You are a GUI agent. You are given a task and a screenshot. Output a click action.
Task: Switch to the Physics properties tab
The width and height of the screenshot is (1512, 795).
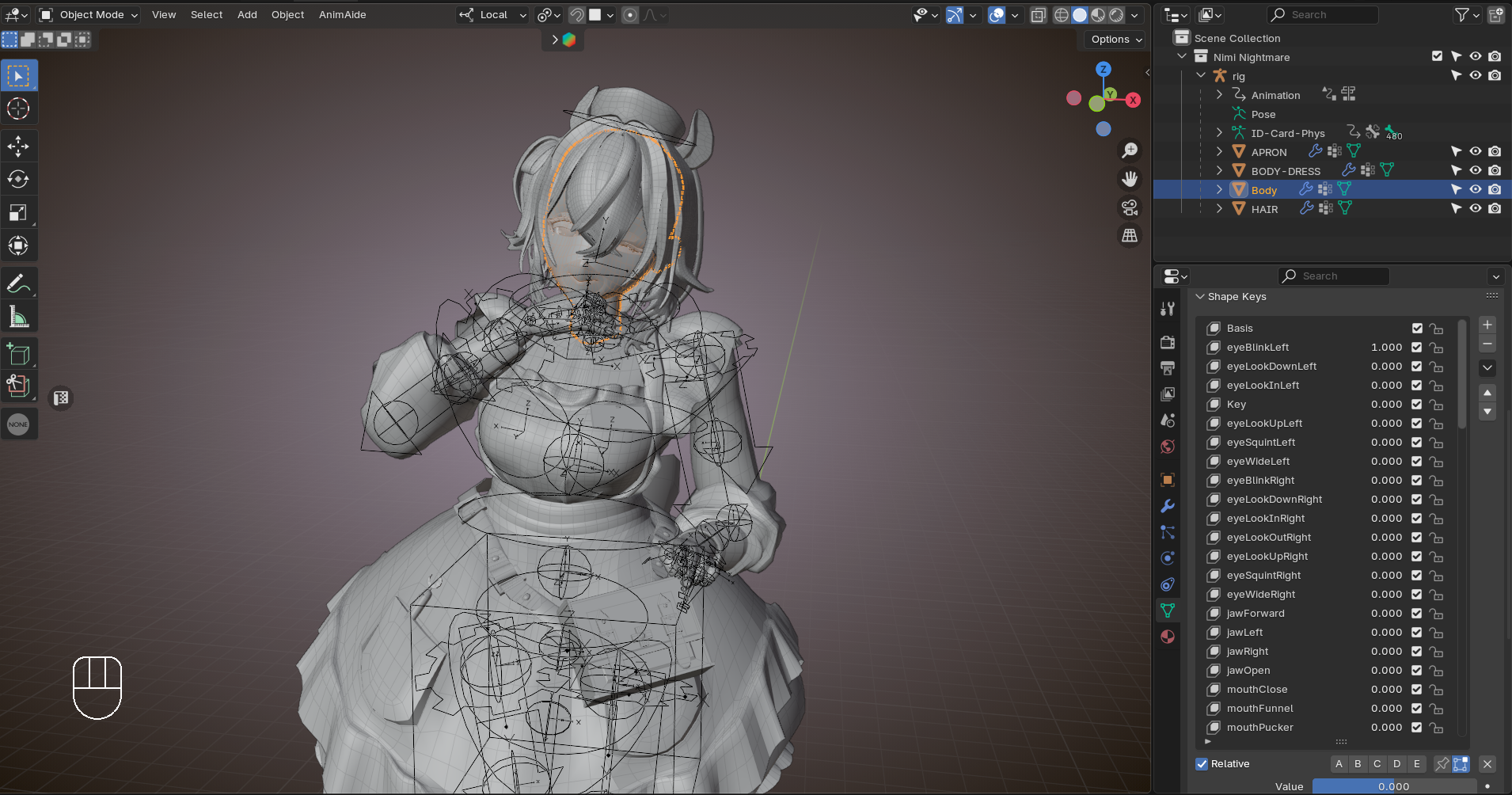click(1168, 558)
